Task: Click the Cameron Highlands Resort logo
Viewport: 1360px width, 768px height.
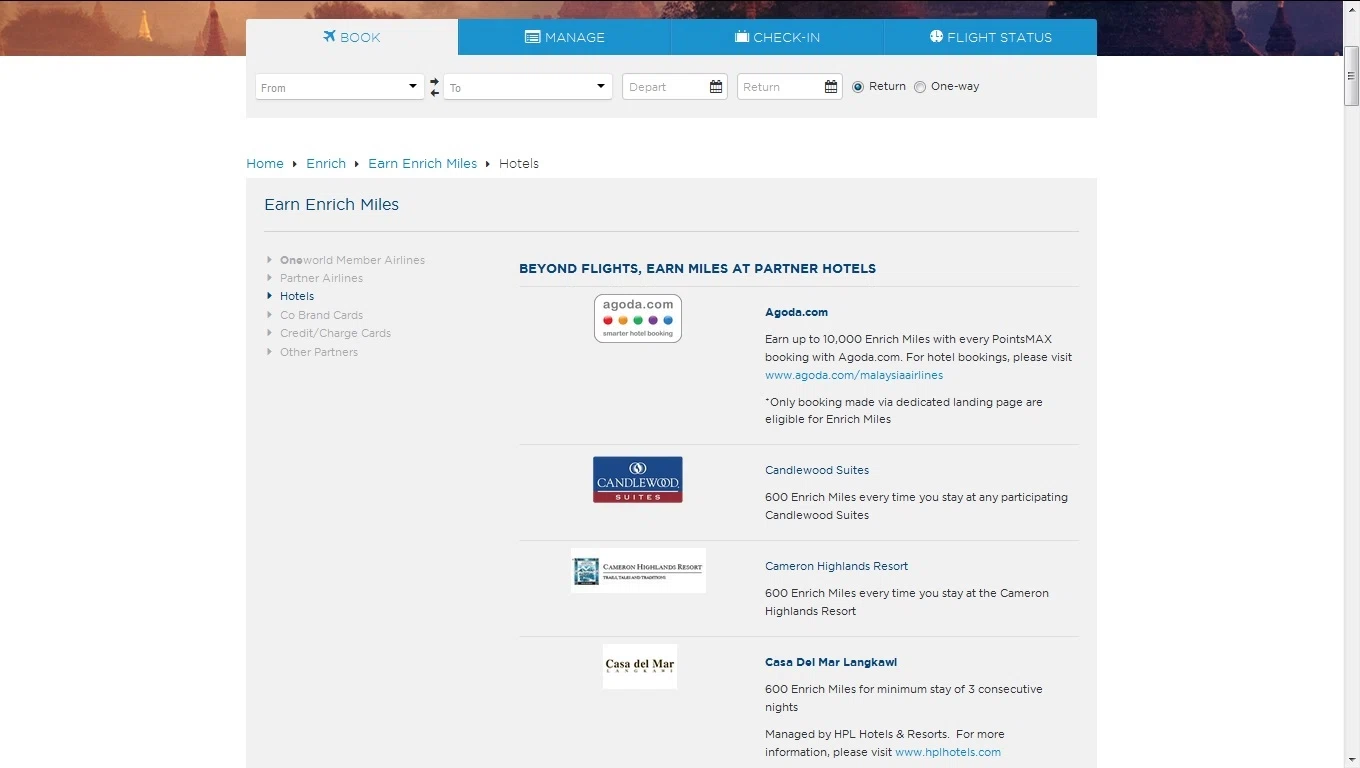Action: [x=638, y=570]
